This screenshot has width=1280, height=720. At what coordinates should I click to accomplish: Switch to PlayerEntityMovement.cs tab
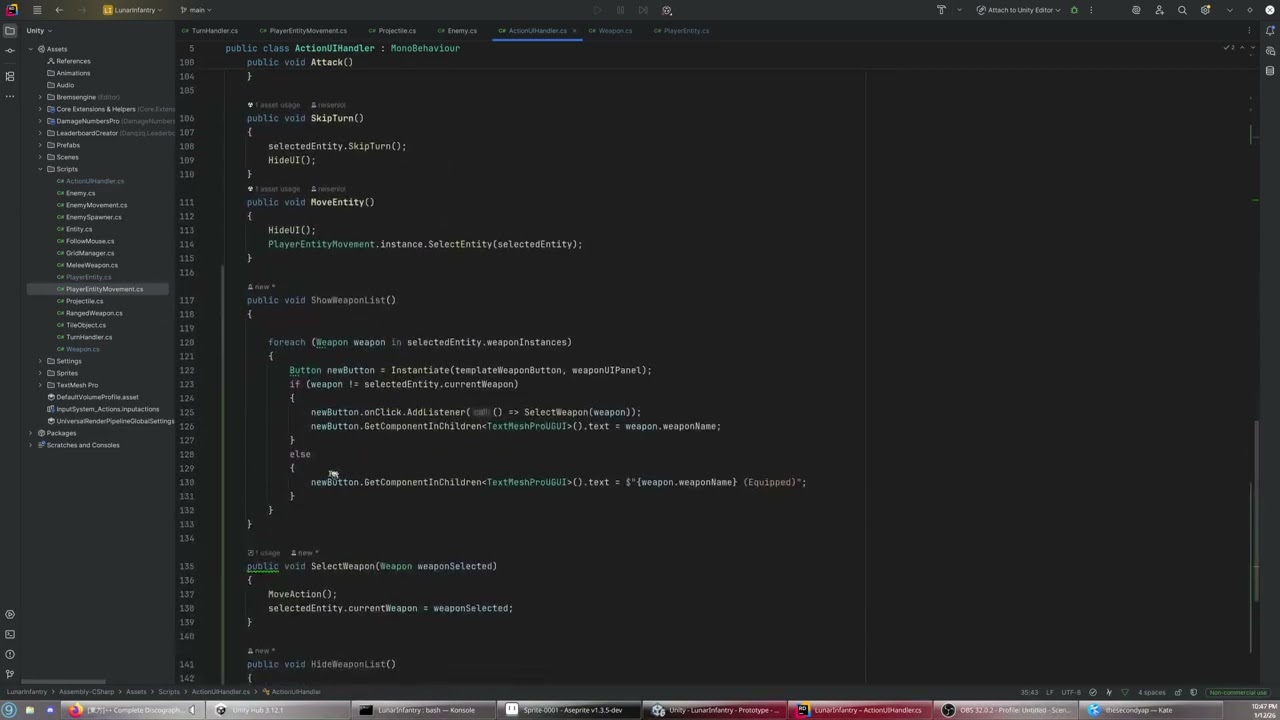[x=303, y=30]
